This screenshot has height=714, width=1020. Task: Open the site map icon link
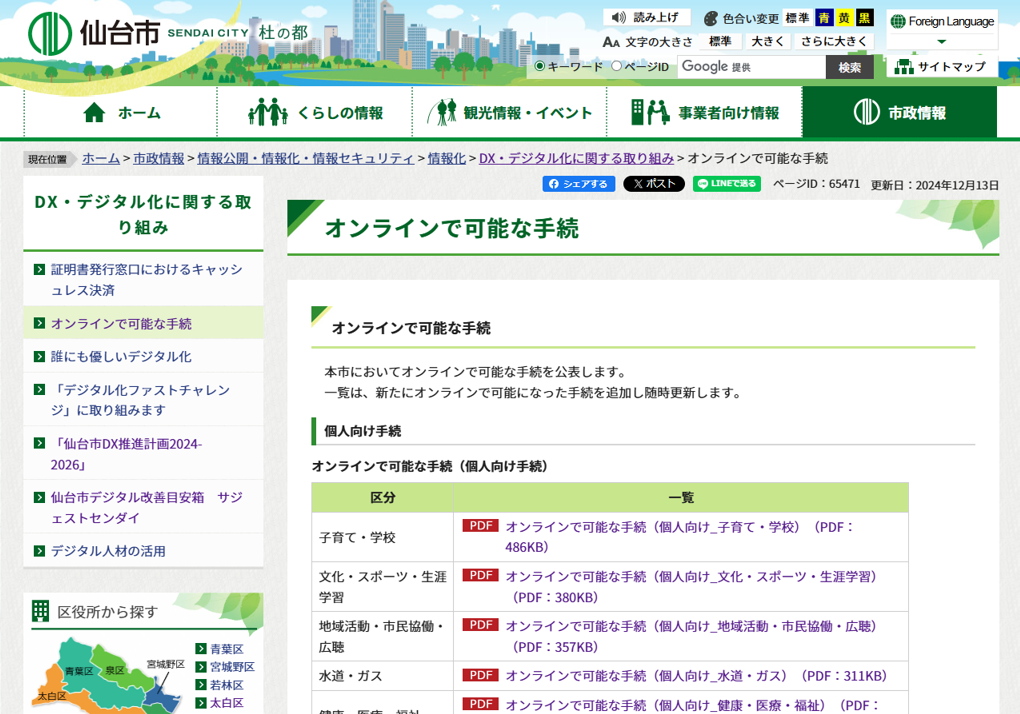pos(904,67)
